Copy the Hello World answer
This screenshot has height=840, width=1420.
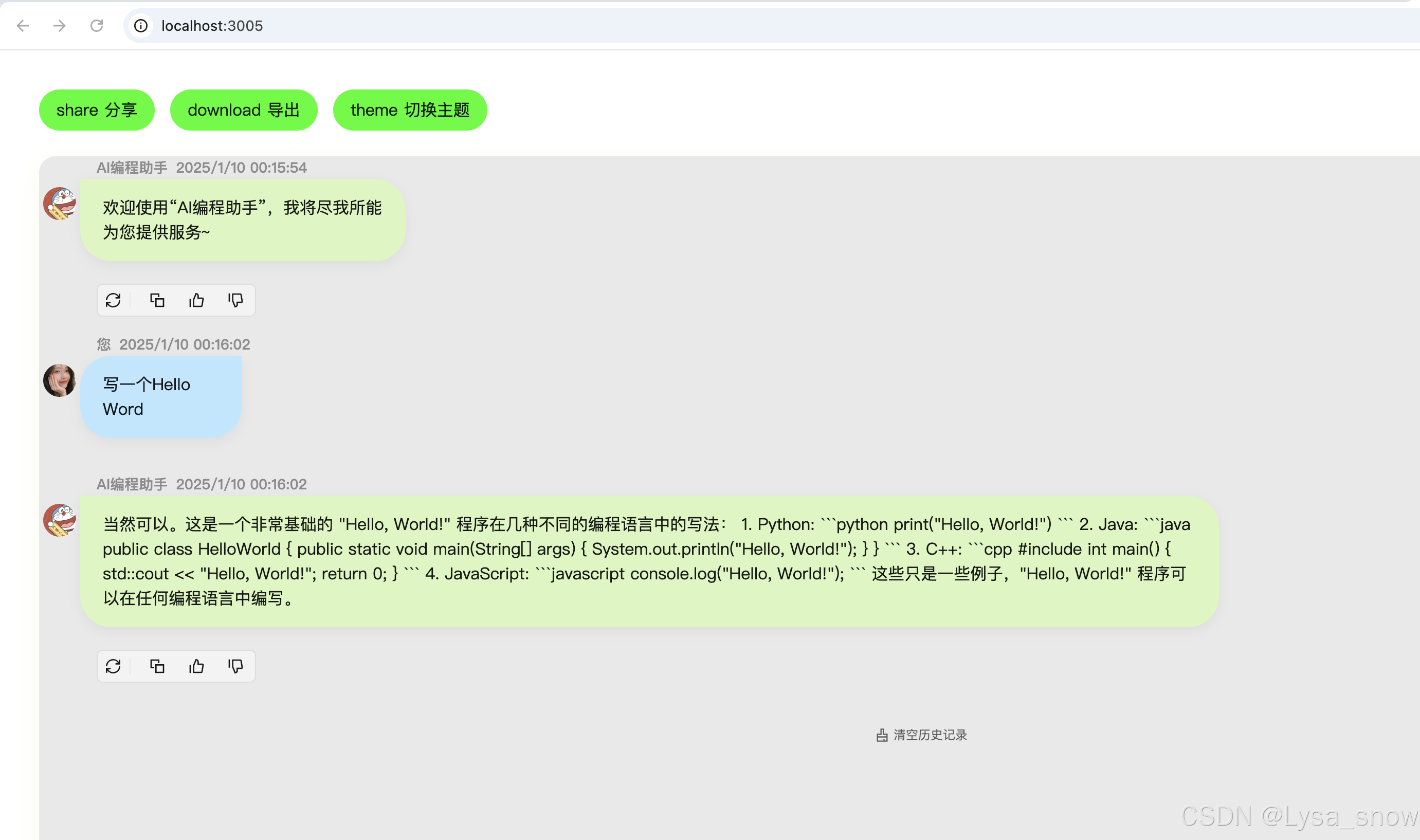coord(157,666)
